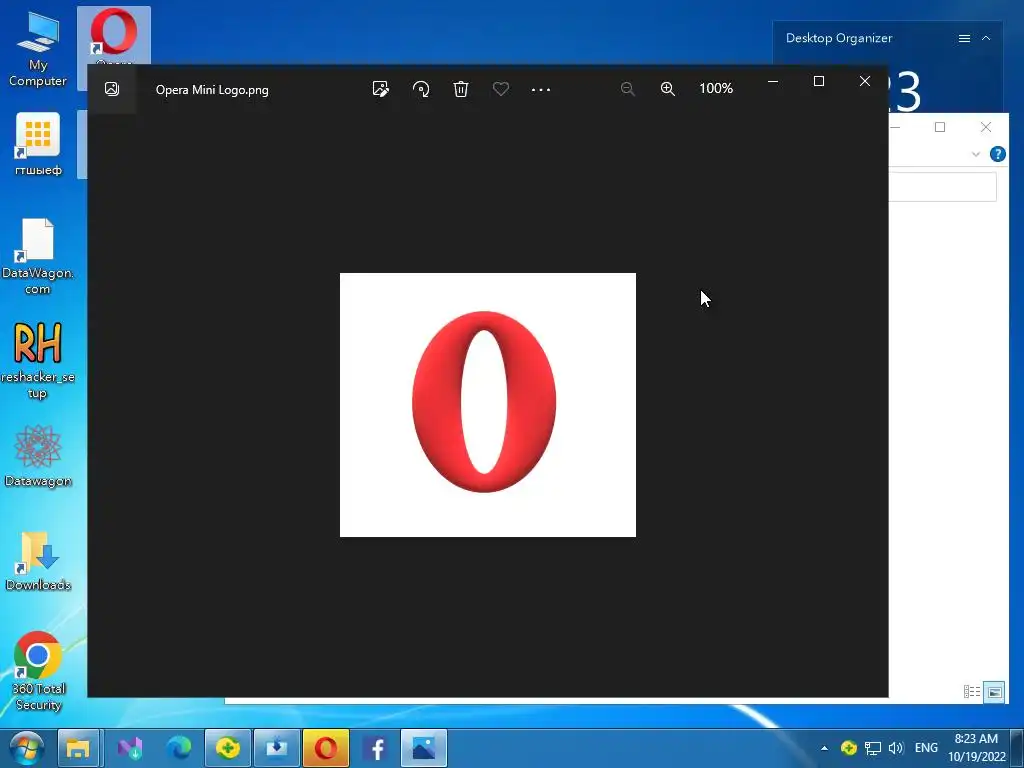Launch Microsoft Edge from taskbar

pyautogui.click(x=178, y=748)
